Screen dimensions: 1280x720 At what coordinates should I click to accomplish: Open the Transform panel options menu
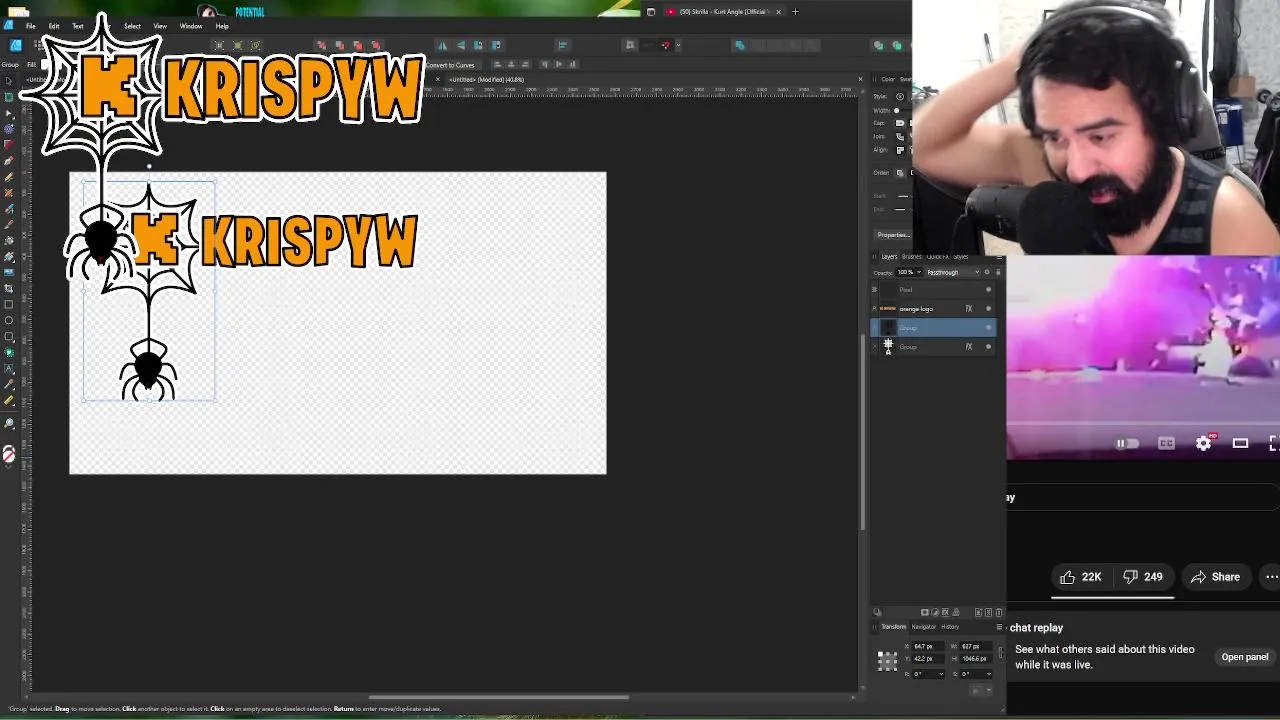[x=999, y=627]
